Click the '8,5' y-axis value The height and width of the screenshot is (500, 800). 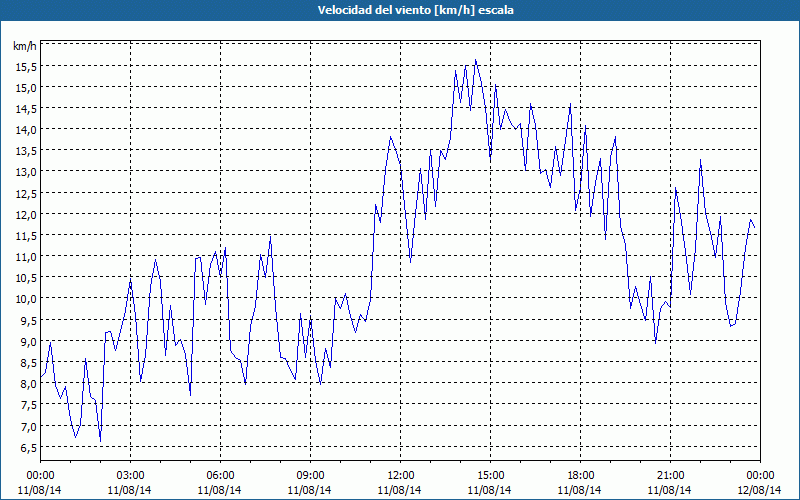29,363
